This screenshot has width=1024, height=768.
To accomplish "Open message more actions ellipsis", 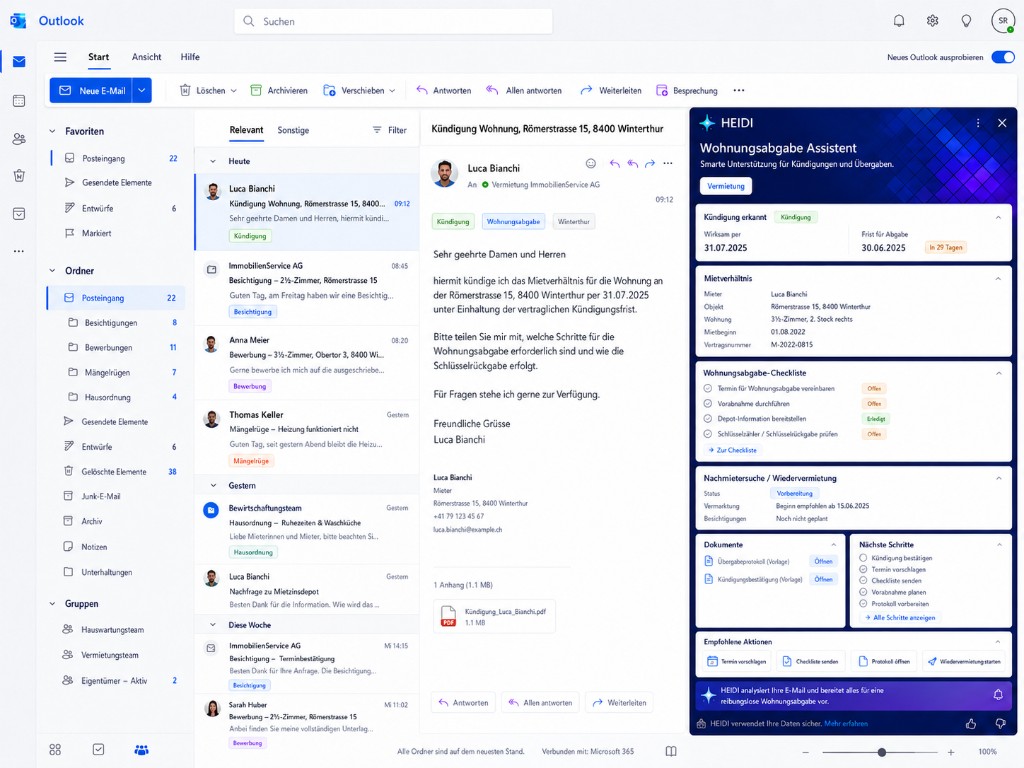I will (x=667, y=163).
